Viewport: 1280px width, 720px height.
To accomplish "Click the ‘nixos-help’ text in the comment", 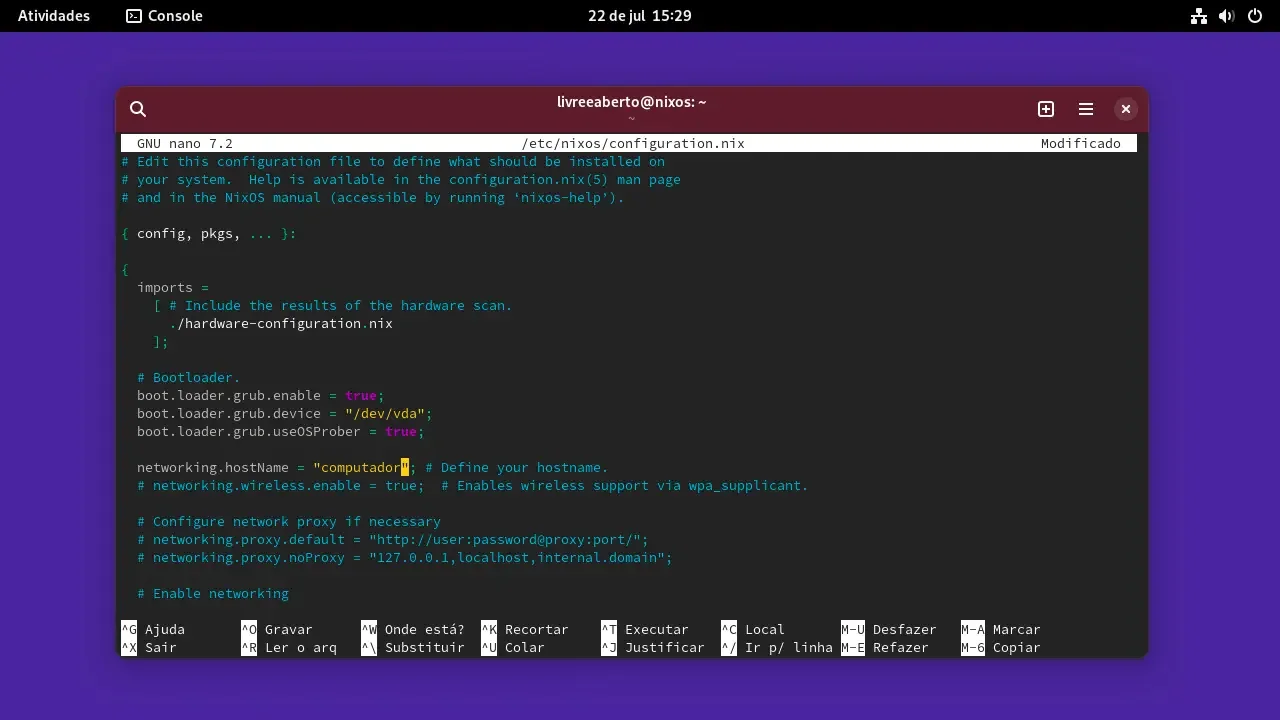I will pyautogui.click(x=565, y=198).
